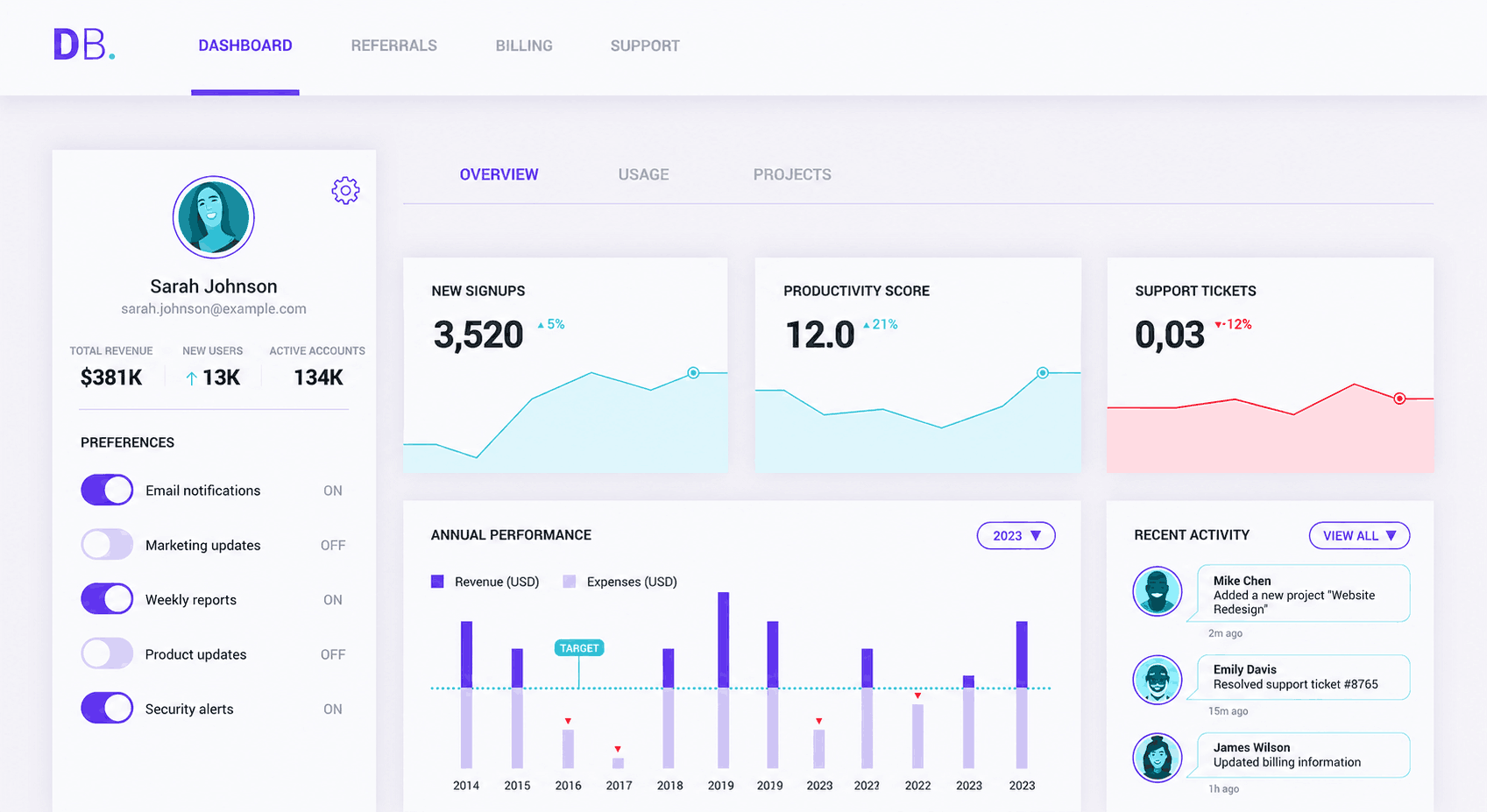Screen dimensions: 1487x812
Task: Click the 3,520 new signups value
Action: pos(478,335)
